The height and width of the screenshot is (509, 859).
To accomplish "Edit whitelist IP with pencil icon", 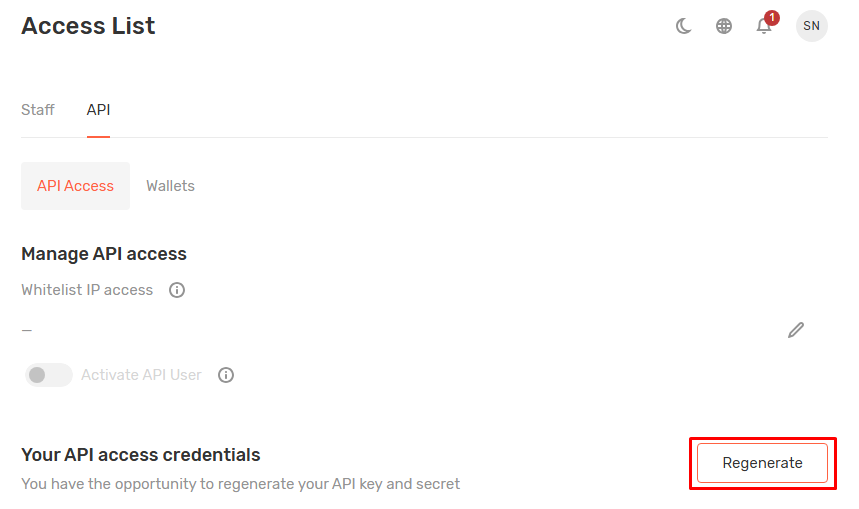I will 796,330.
